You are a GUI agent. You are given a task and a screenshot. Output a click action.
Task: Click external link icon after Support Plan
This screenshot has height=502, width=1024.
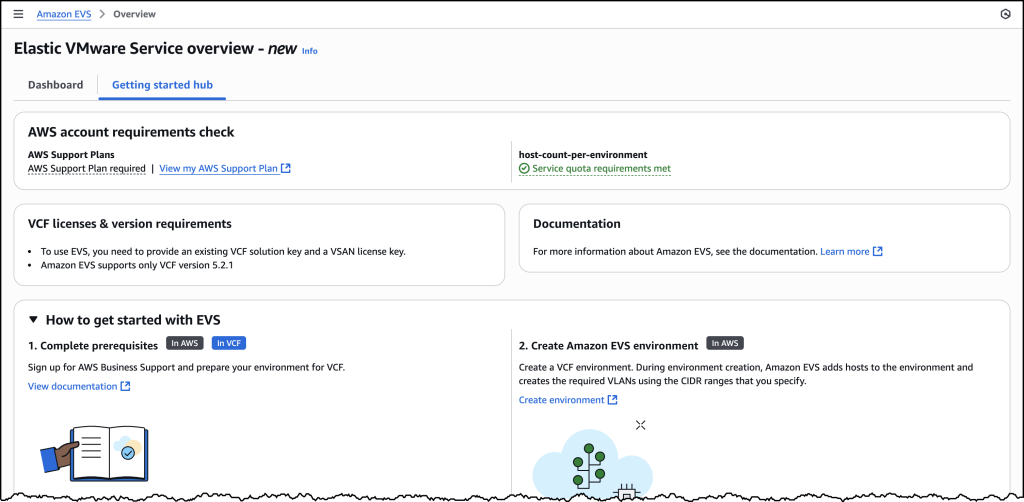(286, 169)
